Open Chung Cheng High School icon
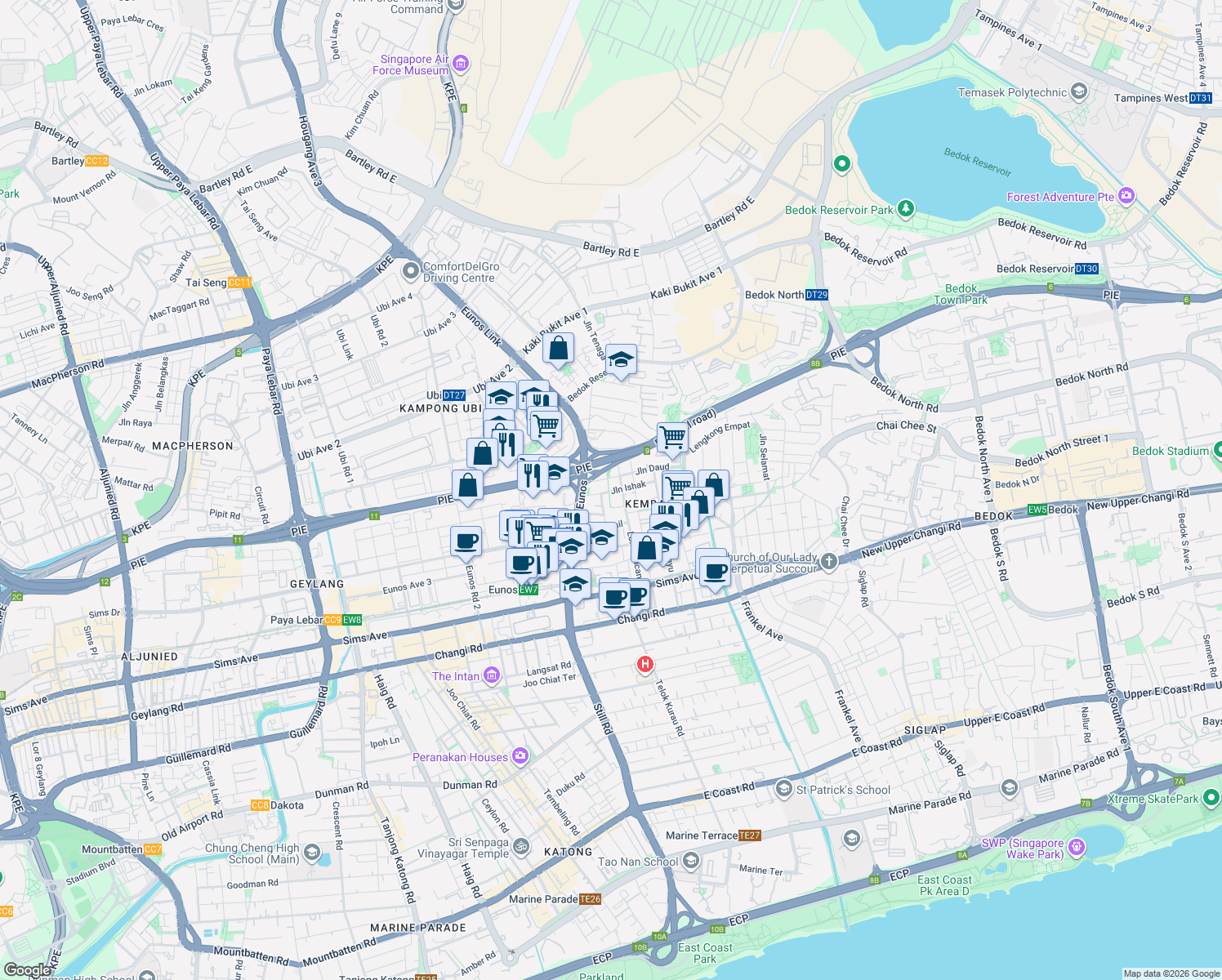This screenshot has height=980, width=1222. [x=311, y=853]
